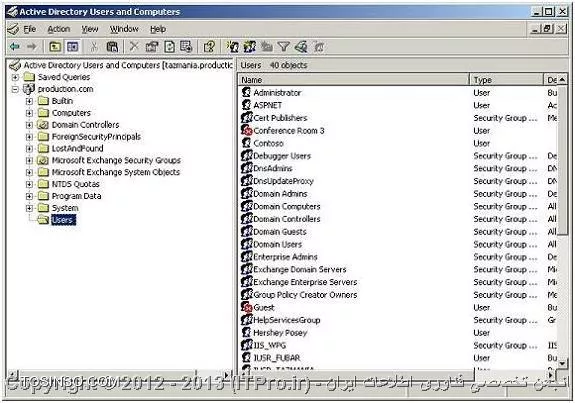Click the production.com domain icon in the tree
575x403 pixels.
(x=29, y=89)
